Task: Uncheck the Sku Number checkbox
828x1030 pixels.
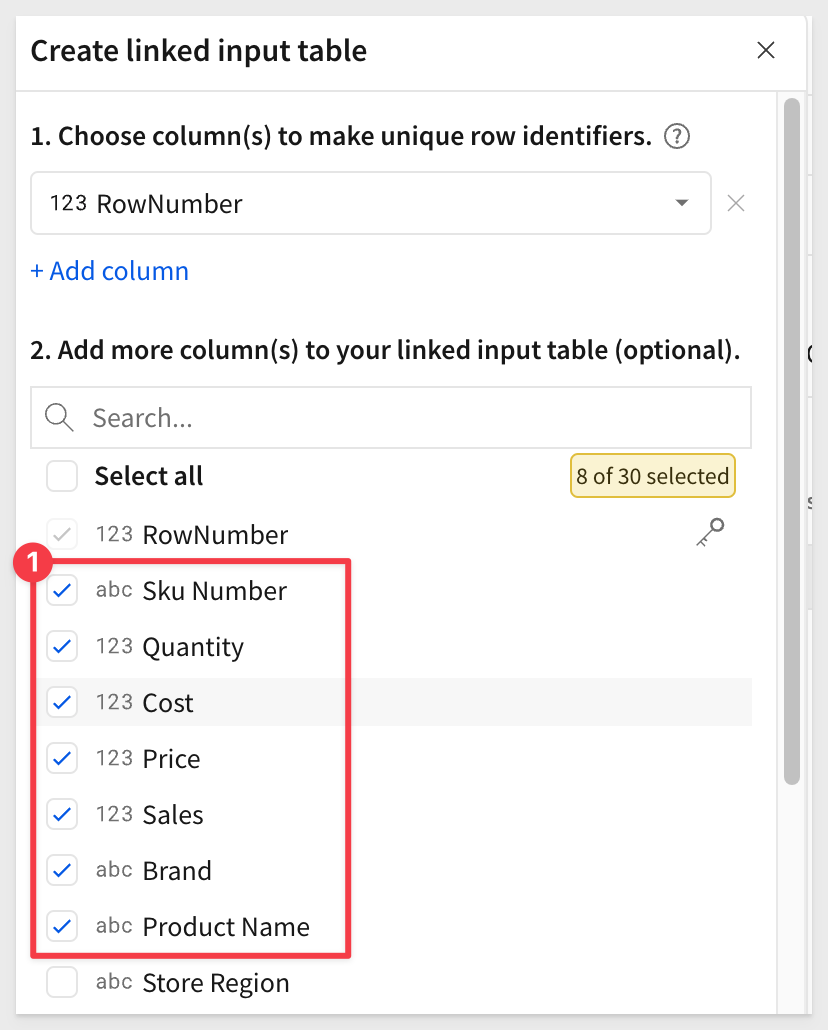Action: 62,591
